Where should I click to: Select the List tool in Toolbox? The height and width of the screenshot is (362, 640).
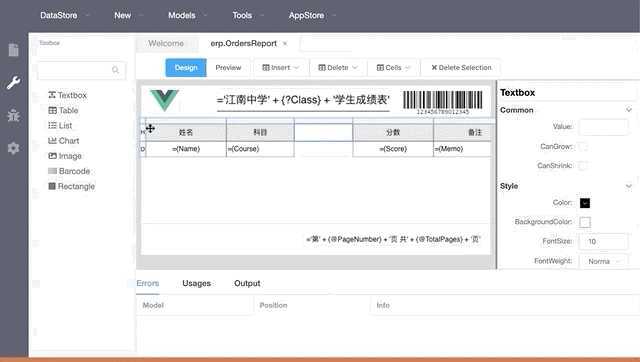pyautogui.click(x=60, y=125)
